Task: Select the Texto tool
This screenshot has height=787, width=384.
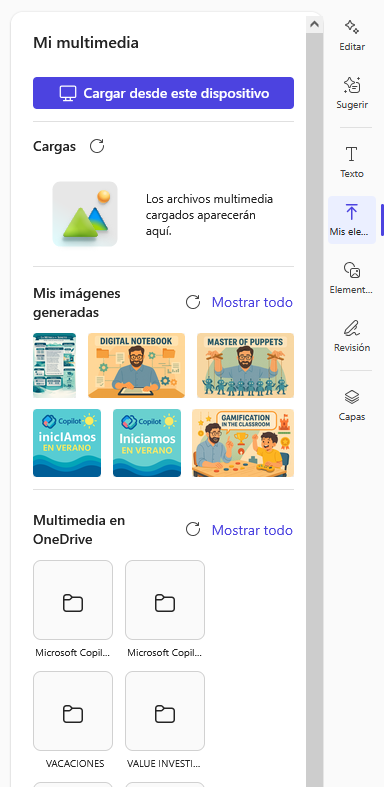Action: (x=351, y=162)
